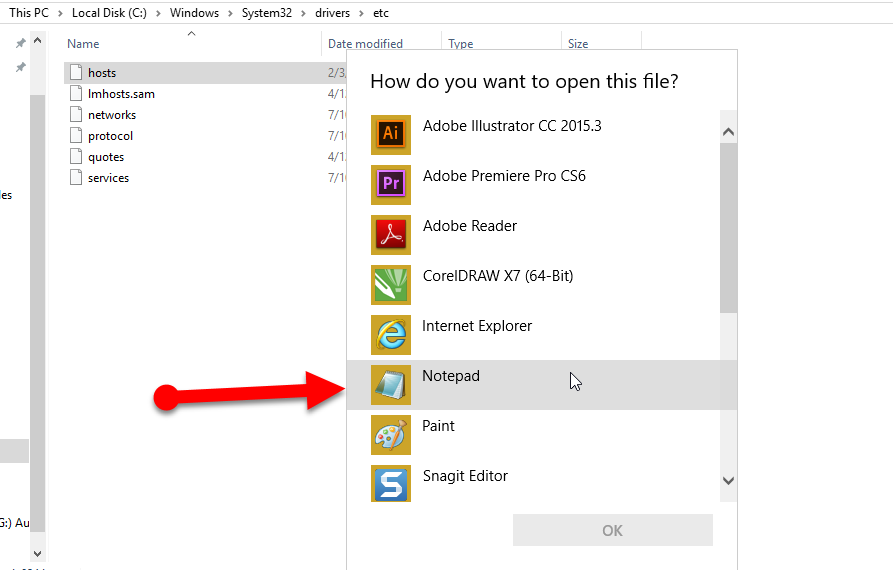This screenshot has width=893, height=570.
Task: Select the Internet Explorer icon
Action: point(391,335)
